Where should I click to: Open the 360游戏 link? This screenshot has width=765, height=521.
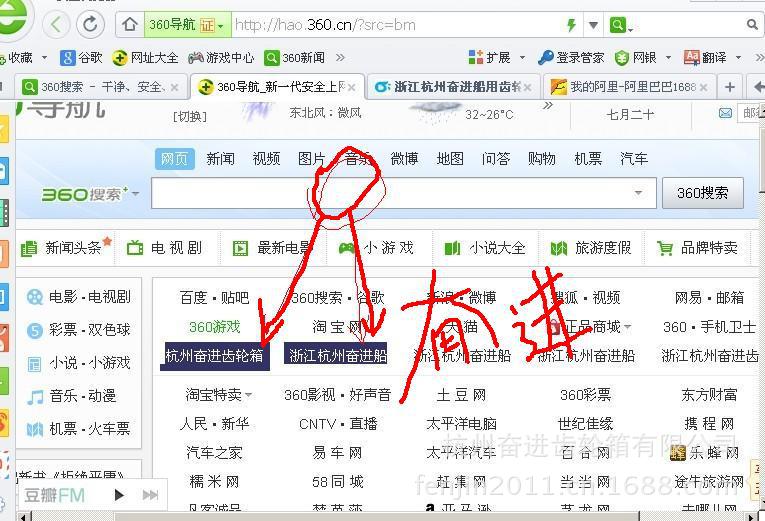215,326
